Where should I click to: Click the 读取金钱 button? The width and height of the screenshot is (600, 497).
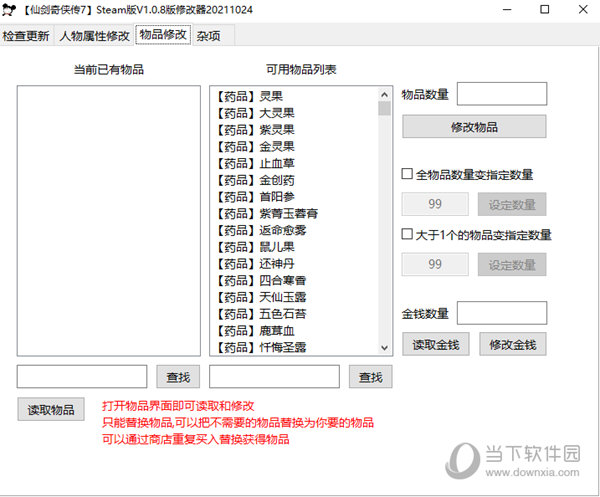[436, 344]
